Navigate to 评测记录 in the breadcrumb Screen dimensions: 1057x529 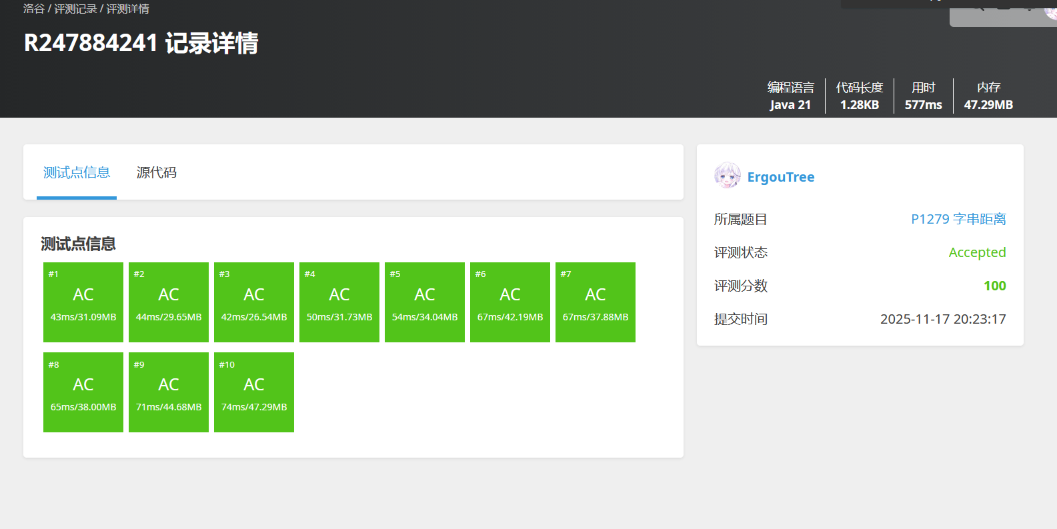tap(75, 9)
